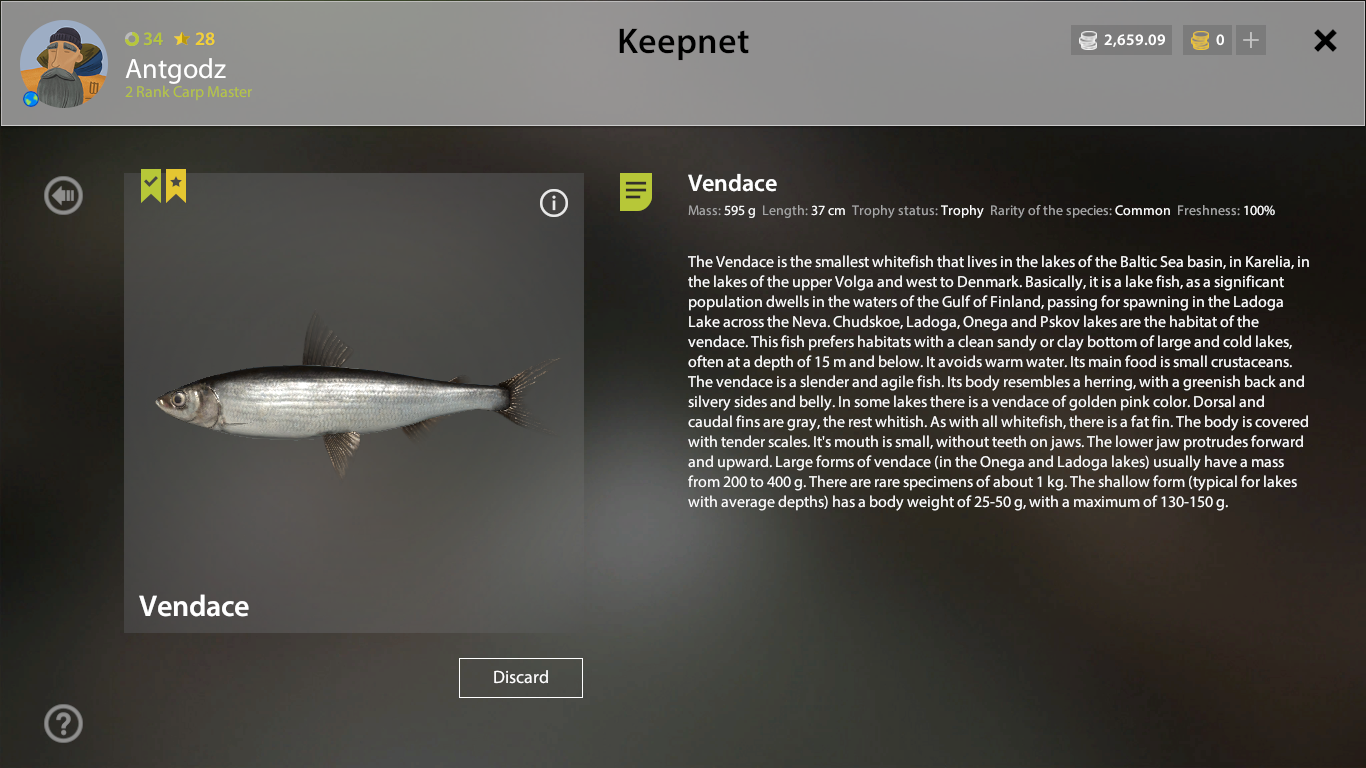Click the Antgodz username
Viewport: 1366px width, 768px height.
176,69
